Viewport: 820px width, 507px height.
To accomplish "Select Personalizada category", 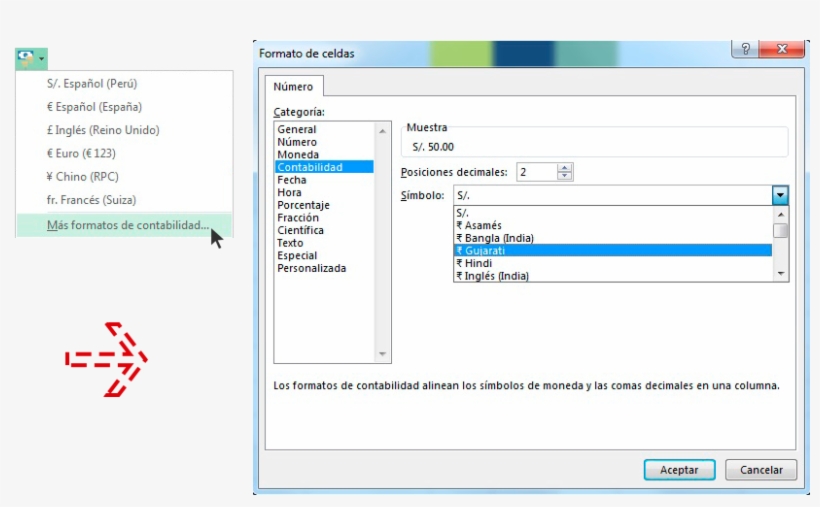I will coord(312,268).
